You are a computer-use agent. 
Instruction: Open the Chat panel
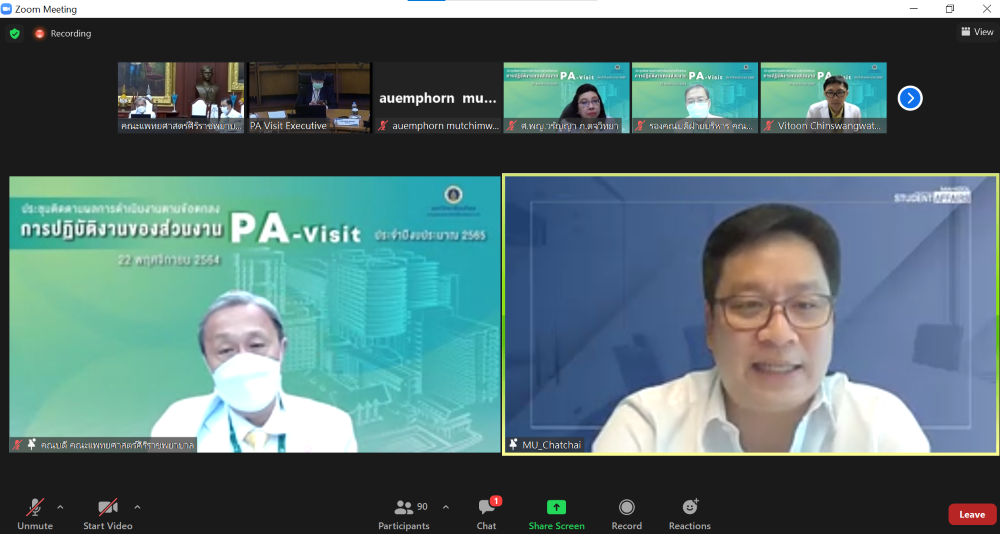[x=487, y=514]
